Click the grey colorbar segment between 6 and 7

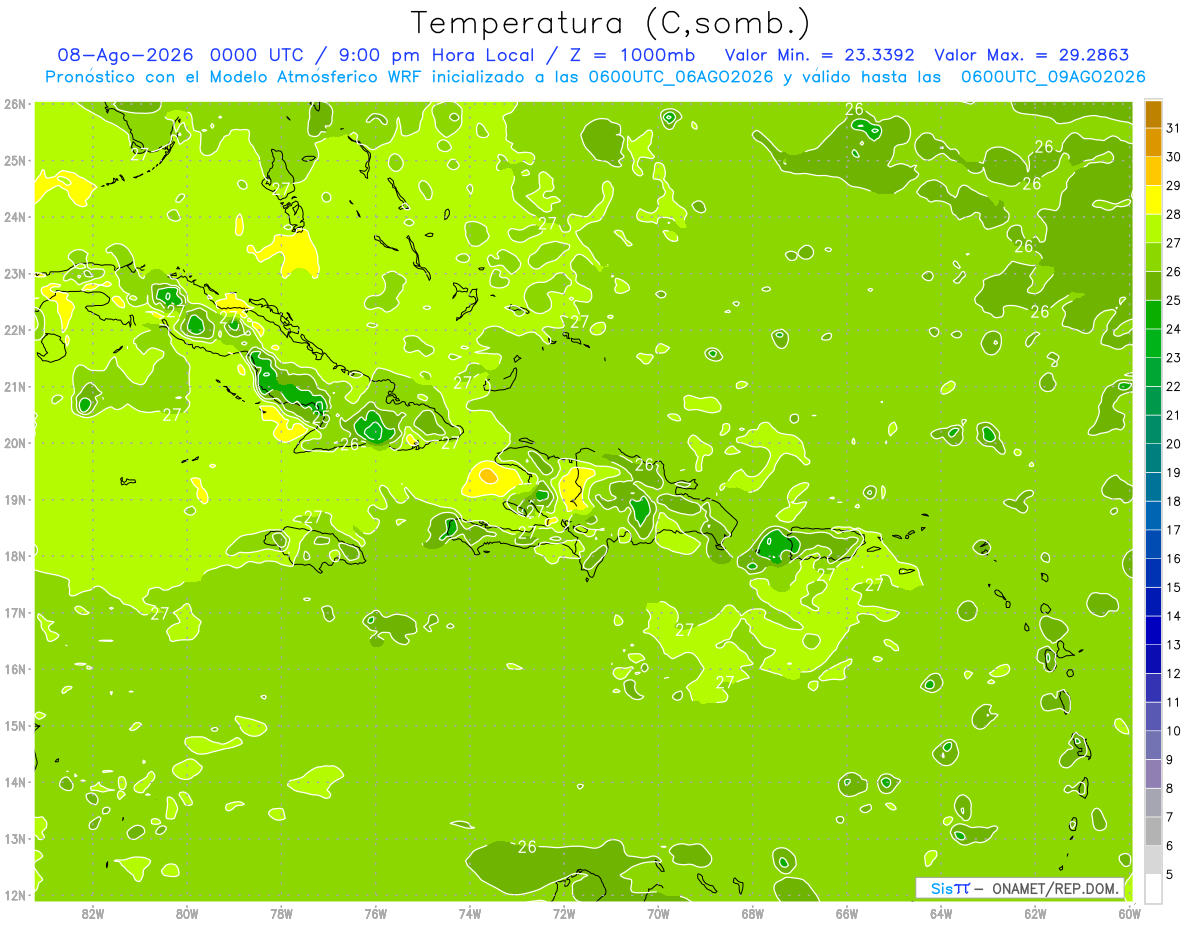[x=1153, y=832]
